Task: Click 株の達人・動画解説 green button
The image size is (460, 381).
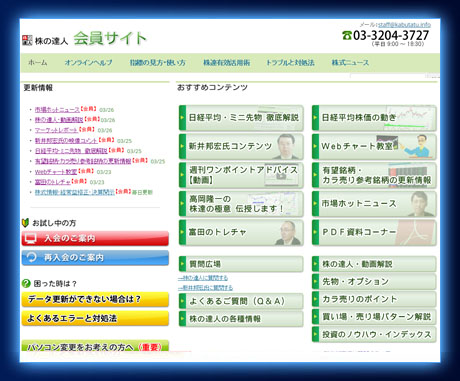Action: point(374,264)
